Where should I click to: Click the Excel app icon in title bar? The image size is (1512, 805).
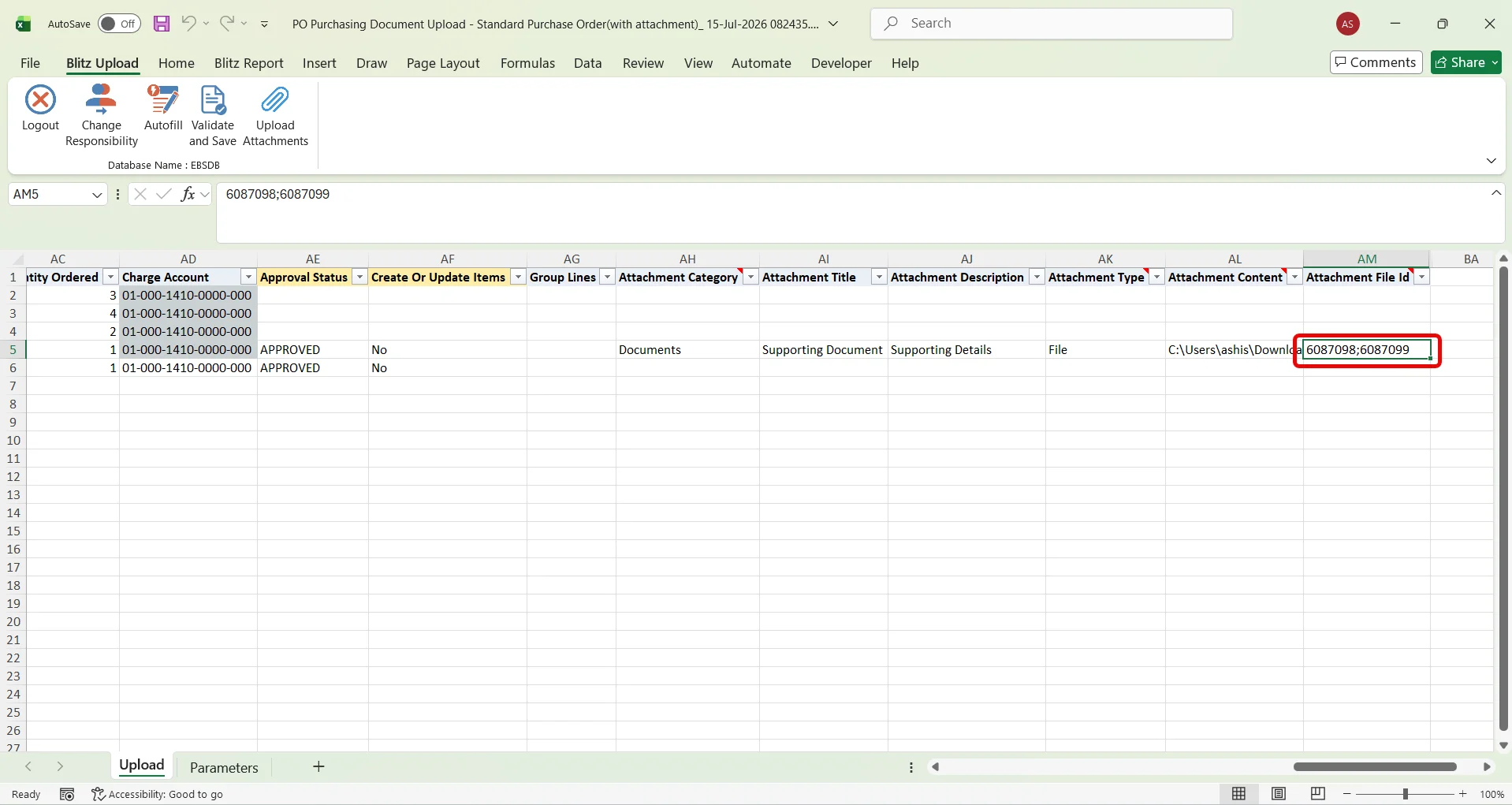click(x=24, y=24)
